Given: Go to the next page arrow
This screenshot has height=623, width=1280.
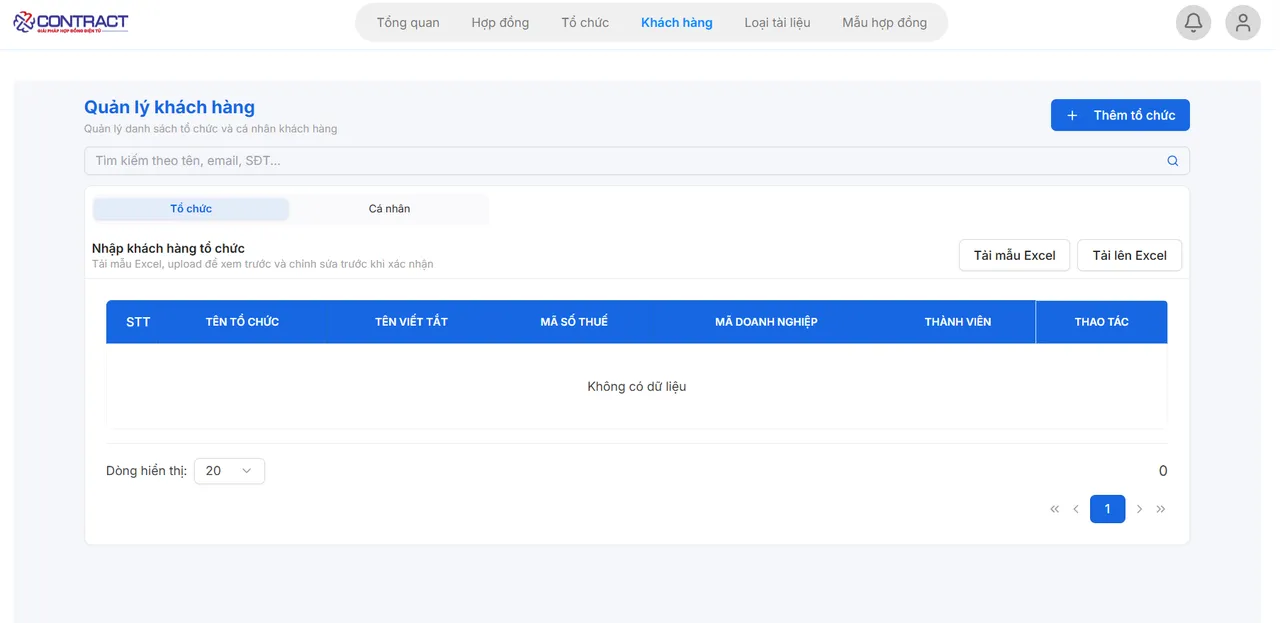Looking at the screenshot, I should pos(1139,509).
